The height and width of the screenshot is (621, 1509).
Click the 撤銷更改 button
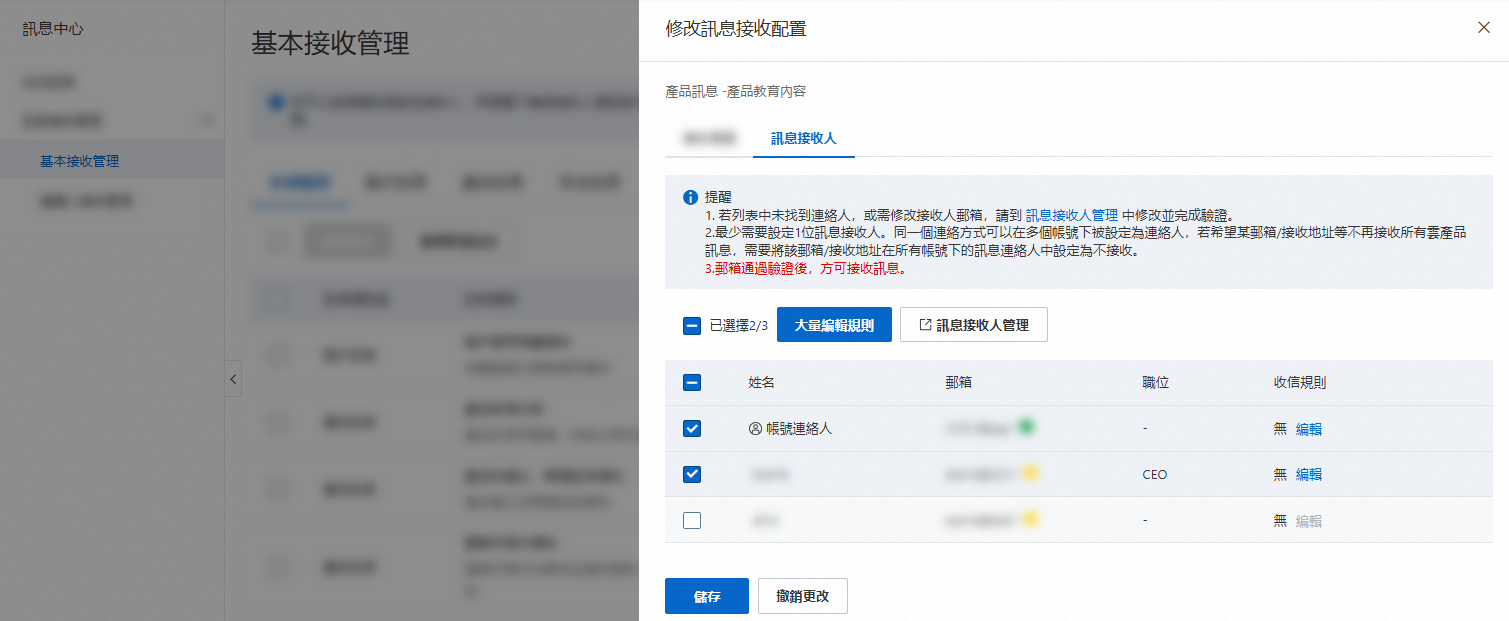[803, 596]
